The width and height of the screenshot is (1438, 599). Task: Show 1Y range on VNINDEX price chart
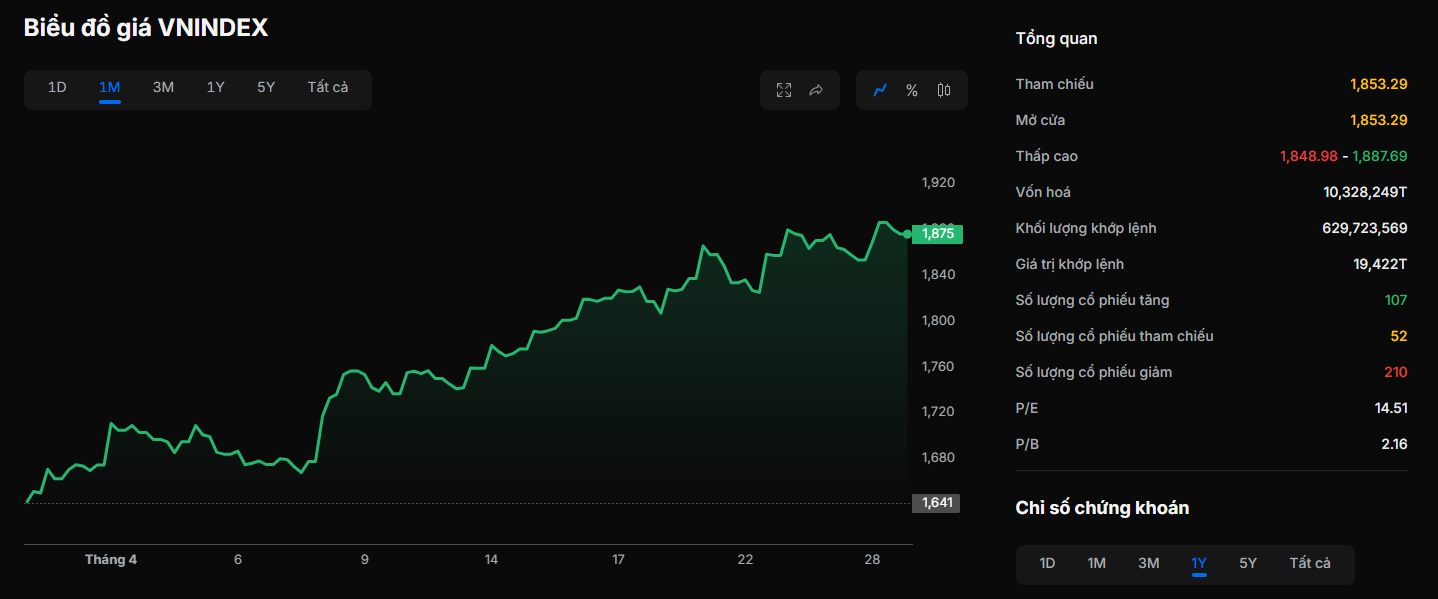(x=215, y=88)
